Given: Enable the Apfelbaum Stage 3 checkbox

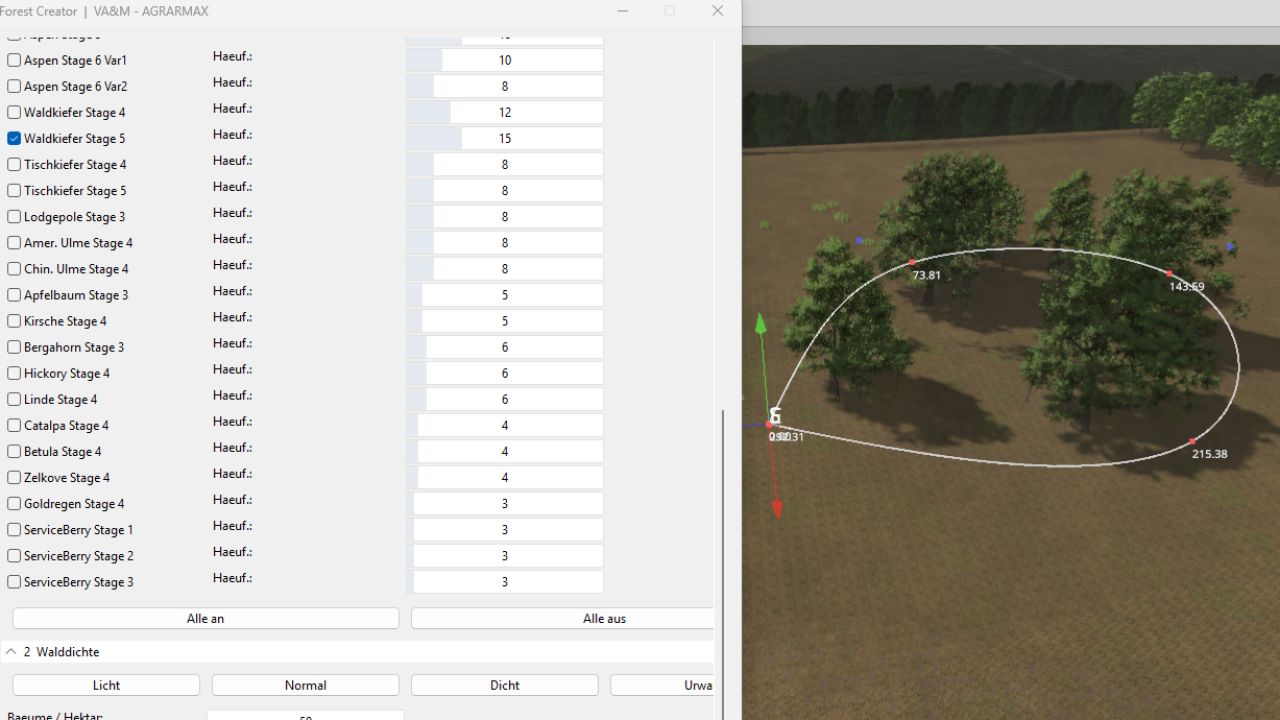Looking at the screenshot, I should click(x=14, y=295).
